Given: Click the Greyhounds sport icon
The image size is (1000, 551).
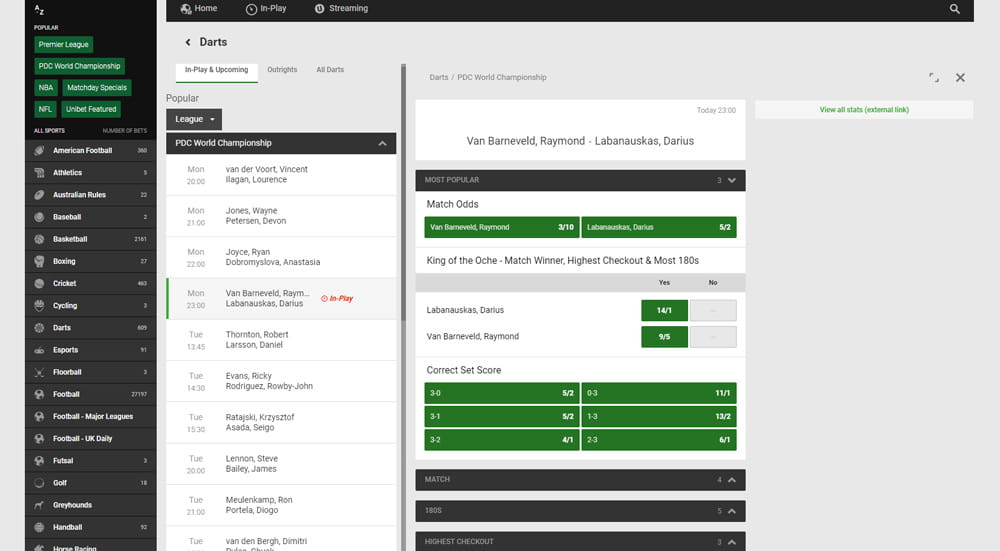Looking at the screenshot, I should tap(40, 505).
